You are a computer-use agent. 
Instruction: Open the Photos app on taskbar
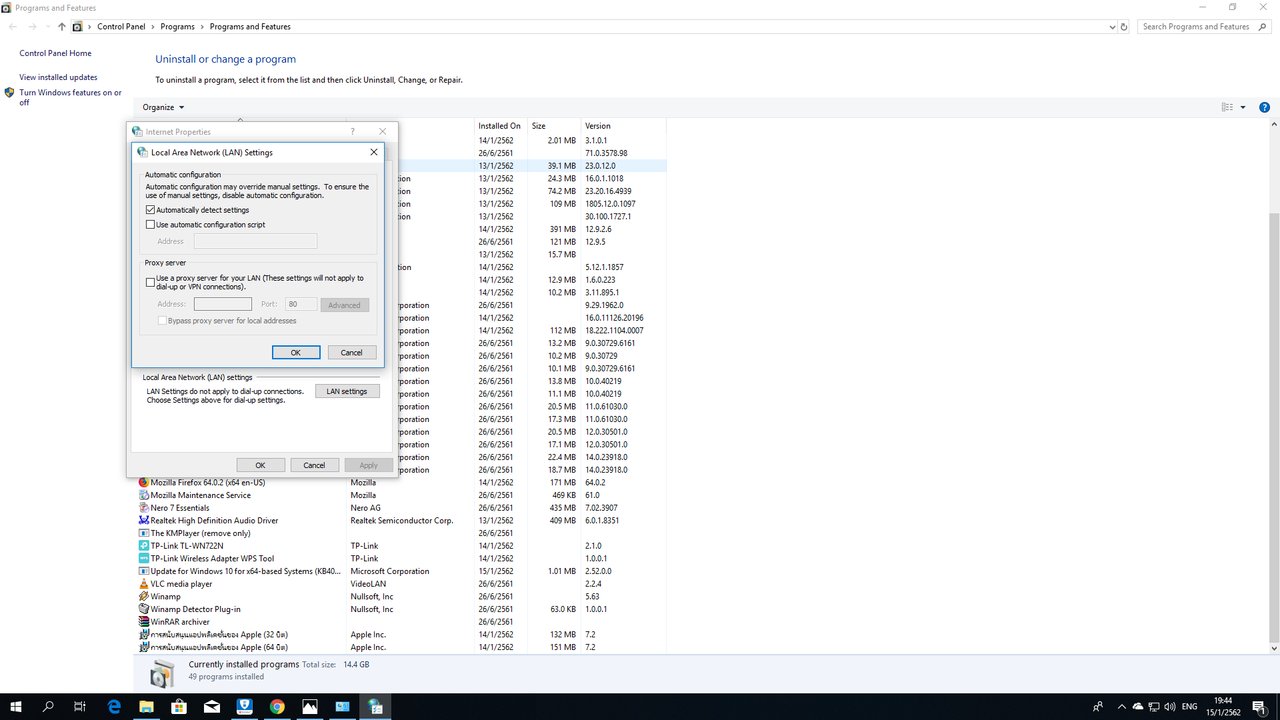pyautogui.click(x=310, y=707)
